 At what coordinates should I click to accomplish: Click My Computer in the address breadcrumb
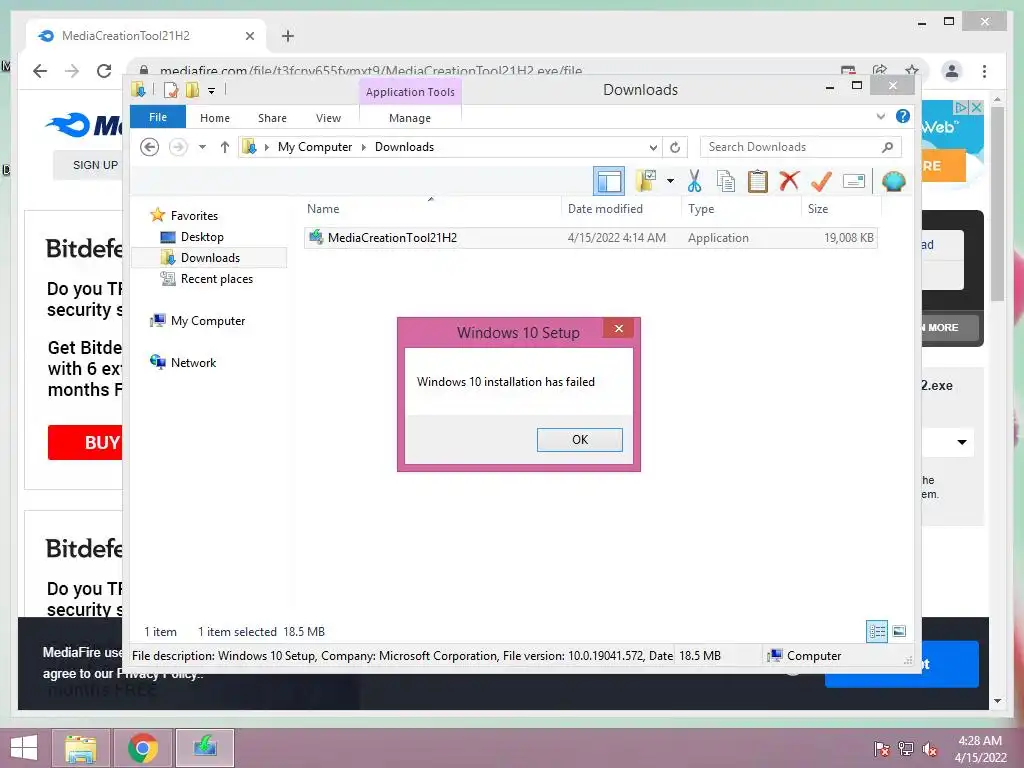pyautogui.click(x=315, y=147)
